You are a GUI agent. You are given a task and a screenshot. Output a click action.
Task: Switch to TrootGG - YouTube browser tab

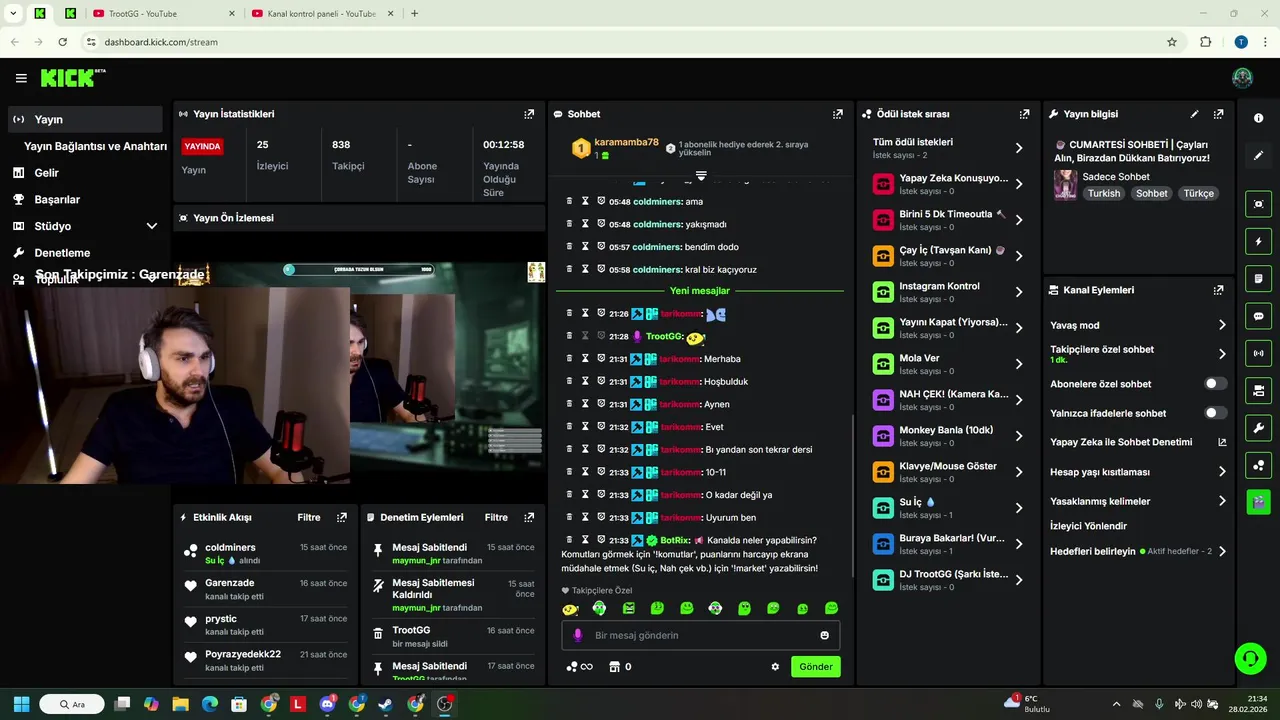pos(161,14)
